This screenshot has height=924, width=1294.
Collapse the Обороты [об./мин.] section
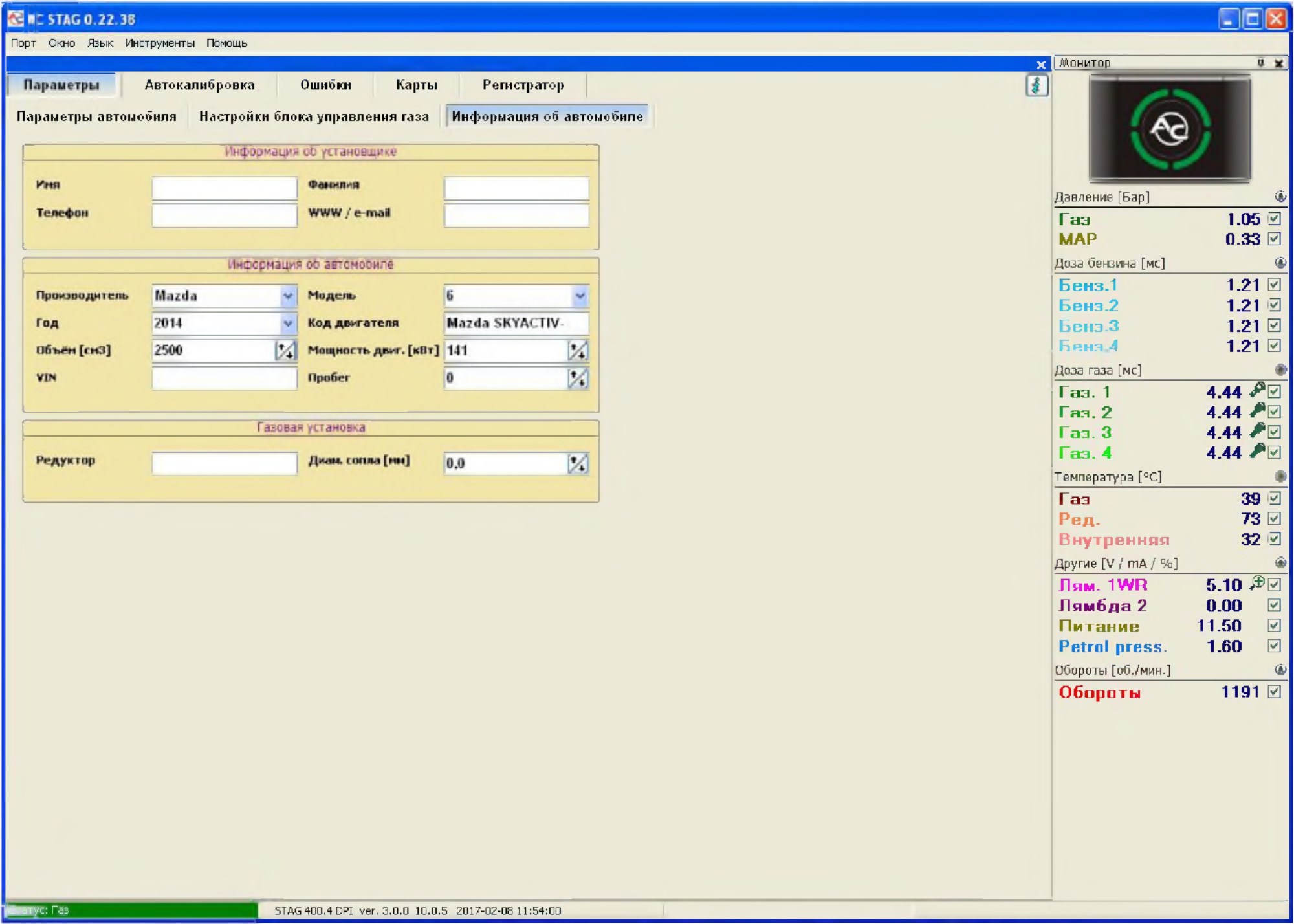point(1280,670)
